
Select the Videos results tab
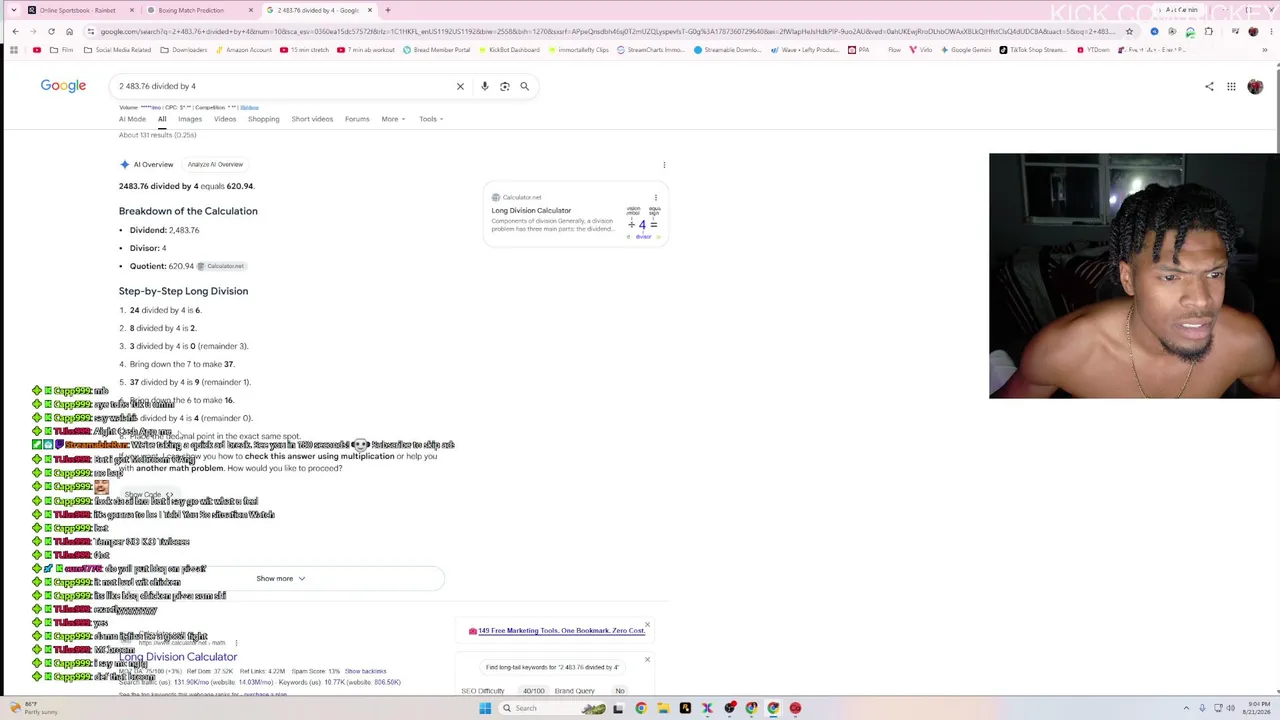[225, 119]
